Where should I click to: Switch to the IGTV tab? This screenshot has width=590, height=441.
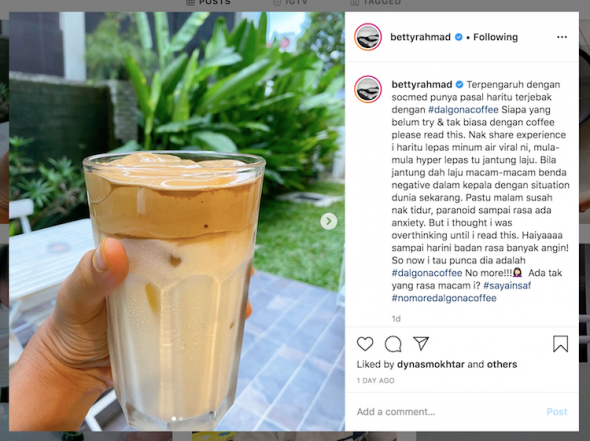(x=291, y=2)
